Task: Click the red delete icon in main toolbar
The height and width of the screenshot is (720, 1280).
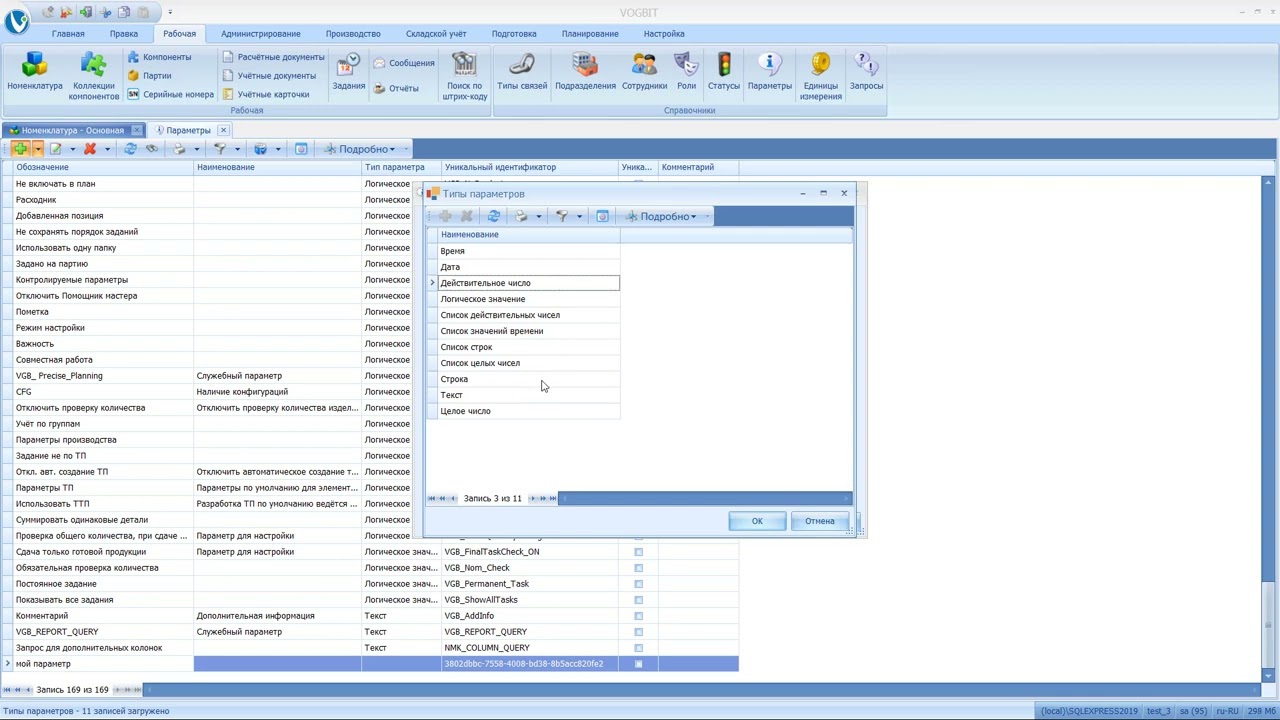Action: pos(90,149)
